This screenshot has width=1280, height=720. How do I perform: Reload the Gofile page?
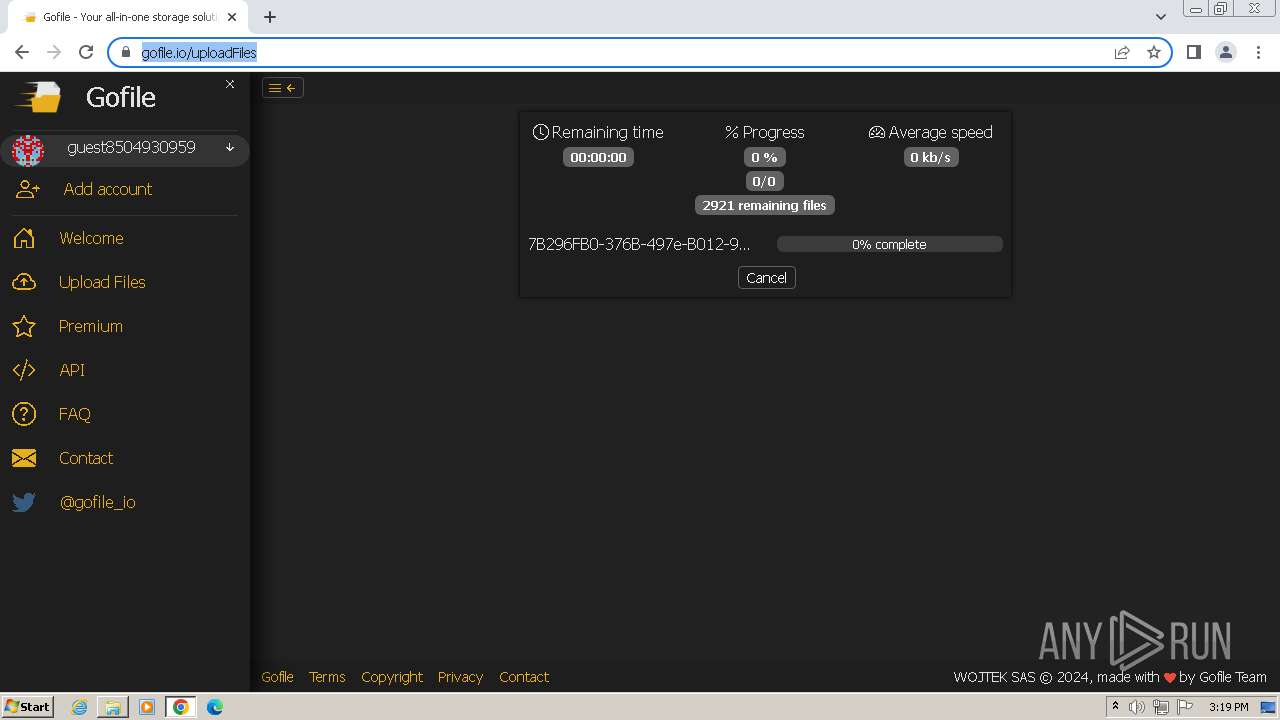86,52
